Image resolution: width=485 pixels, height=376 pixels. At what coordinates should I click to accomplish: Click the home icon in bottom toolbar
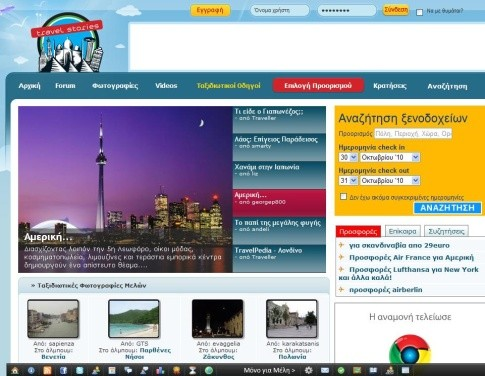15,370
